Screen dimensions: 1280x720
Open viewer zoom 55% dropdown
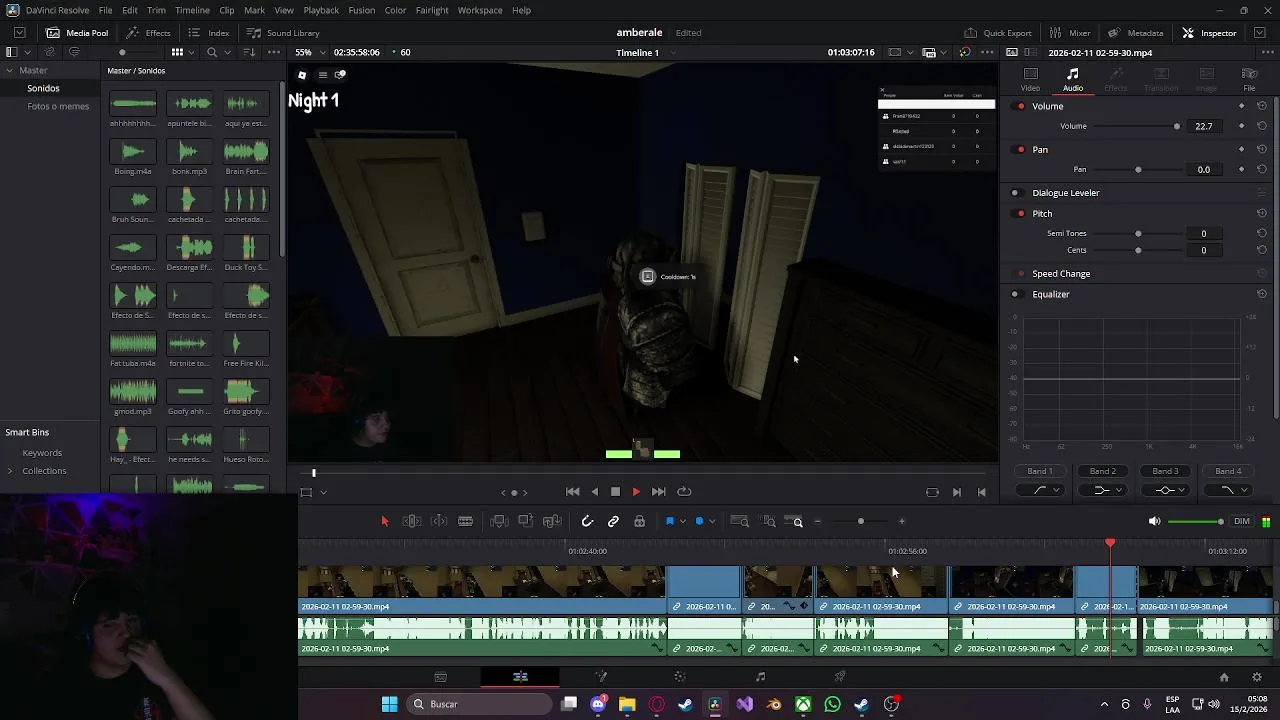point(308,52)
